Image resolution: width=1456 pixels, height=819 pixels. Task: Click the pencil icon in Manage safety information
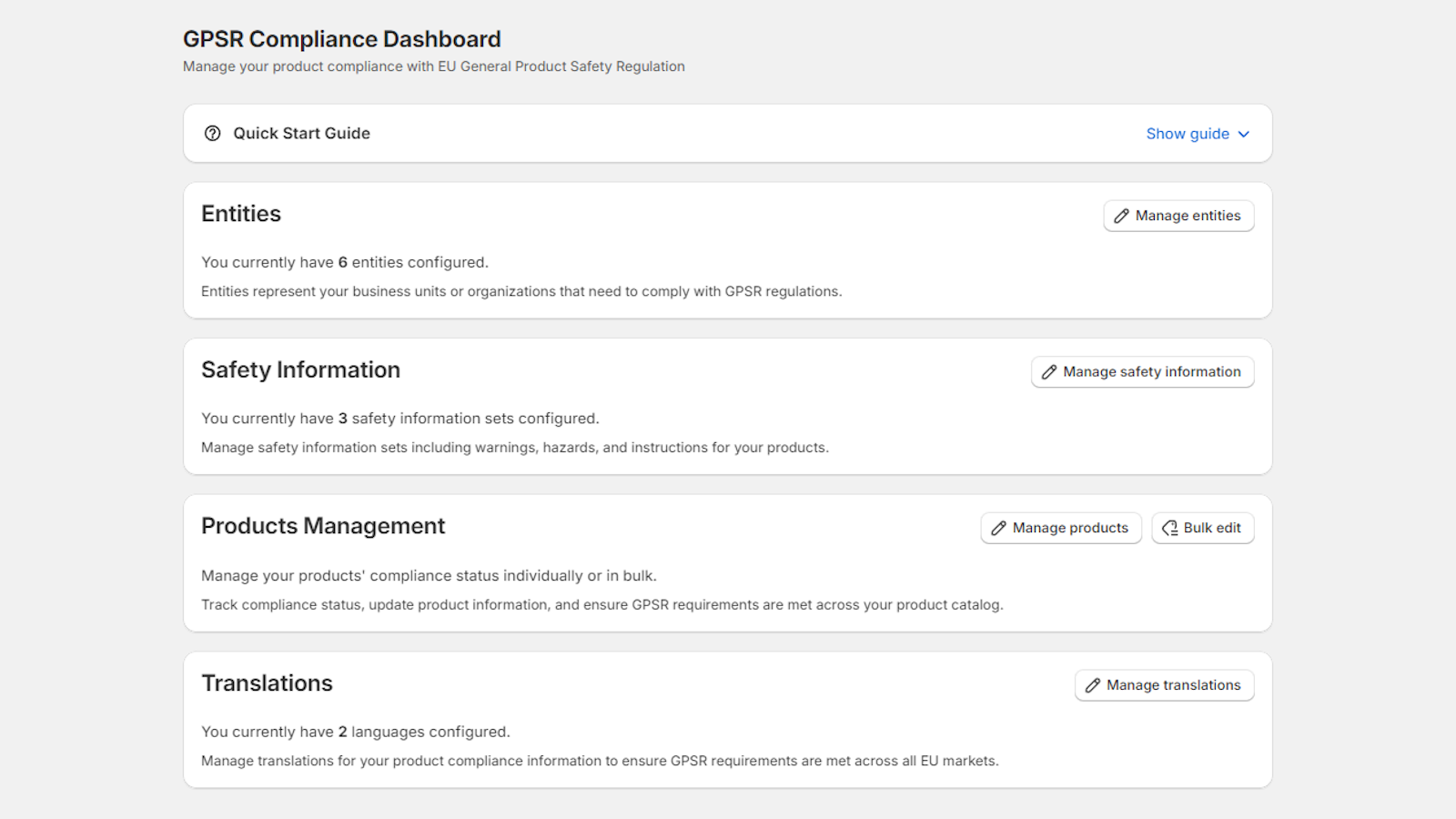pyautogui.click(x=1049, y=372)
